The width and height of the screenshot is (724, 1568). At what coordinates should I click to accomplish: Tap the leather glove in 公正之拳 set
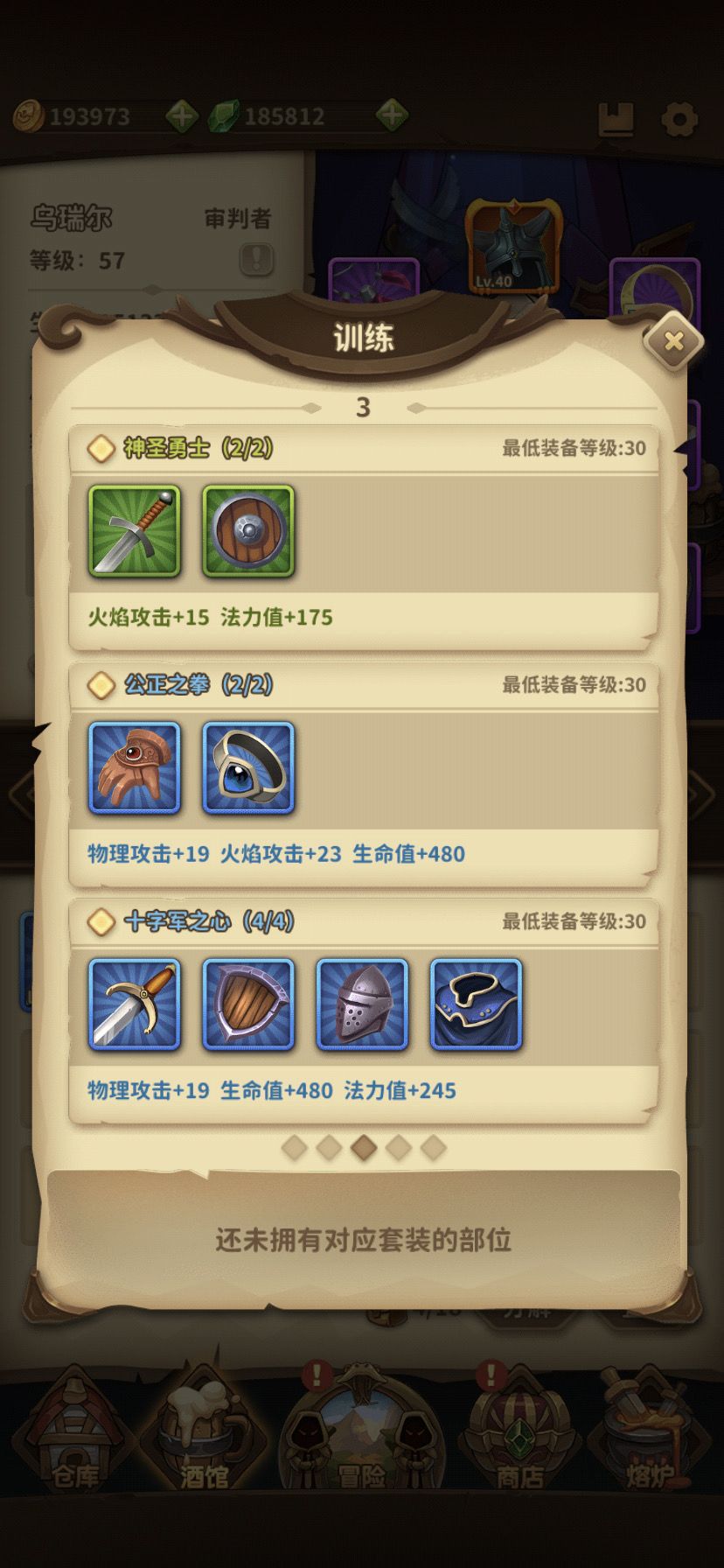(x=135, y=767)
